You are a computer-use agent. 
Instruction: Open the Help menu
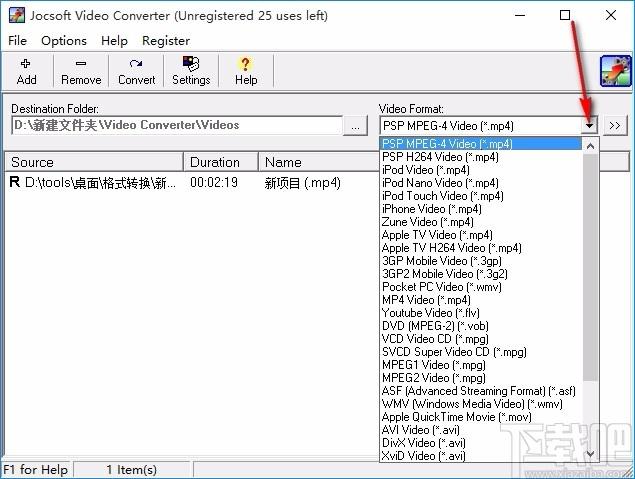pyautogui.click(x=114, y=41)
